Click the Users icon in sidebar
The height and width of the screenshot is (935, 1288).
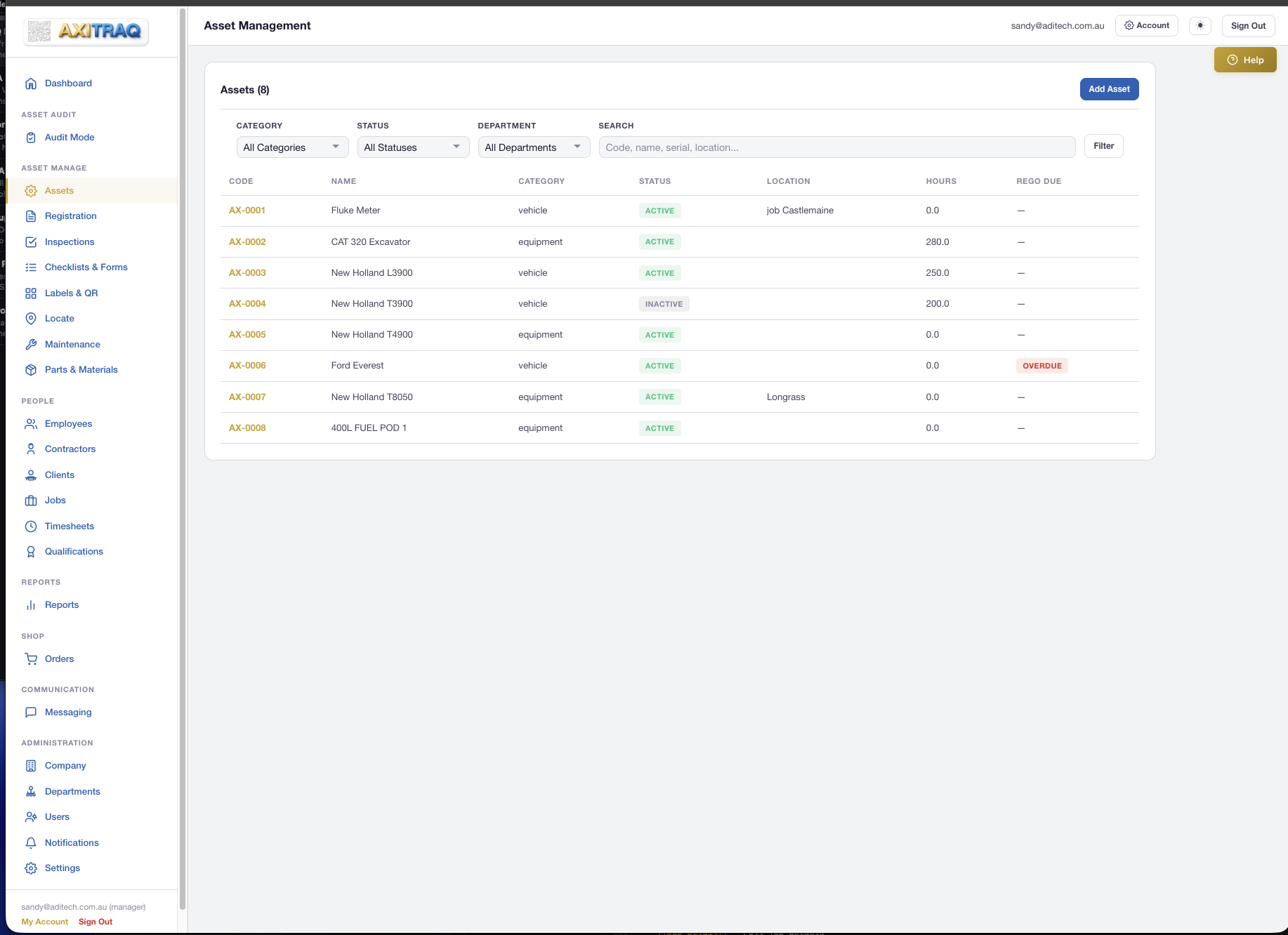[x=31, y=817]
